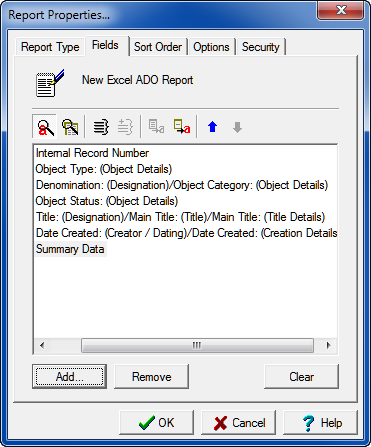This screenshot has width=371, height=447.
Task: Click the greyed-out field rename icon
Action: 156,127
